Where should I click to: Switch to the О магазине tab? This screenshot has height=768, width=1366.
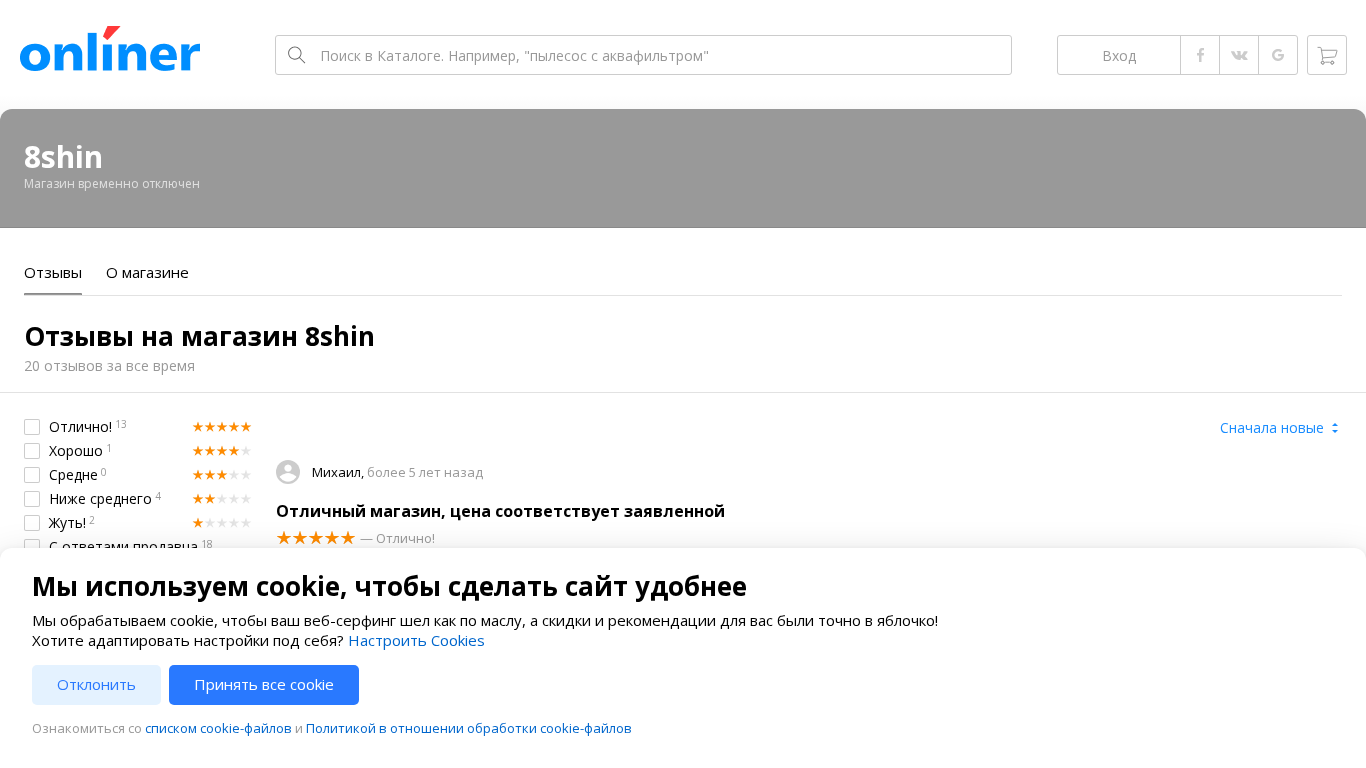(x=147, y=273)
